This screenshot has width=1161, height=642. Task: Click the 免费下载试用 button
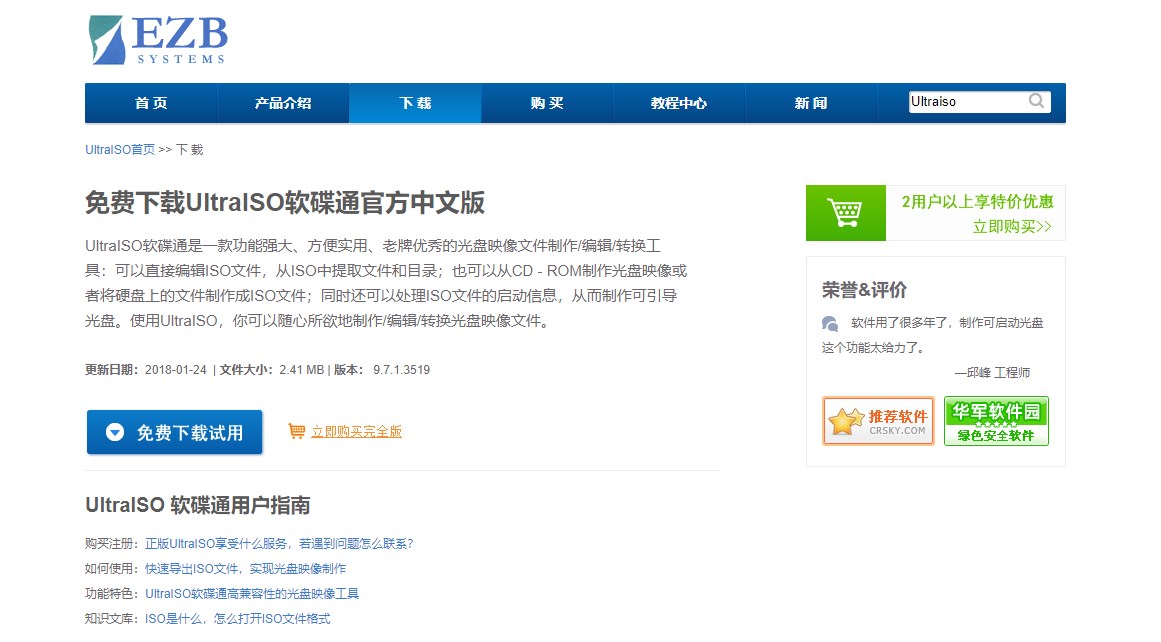pyautogui.click(x=175, y=432)
